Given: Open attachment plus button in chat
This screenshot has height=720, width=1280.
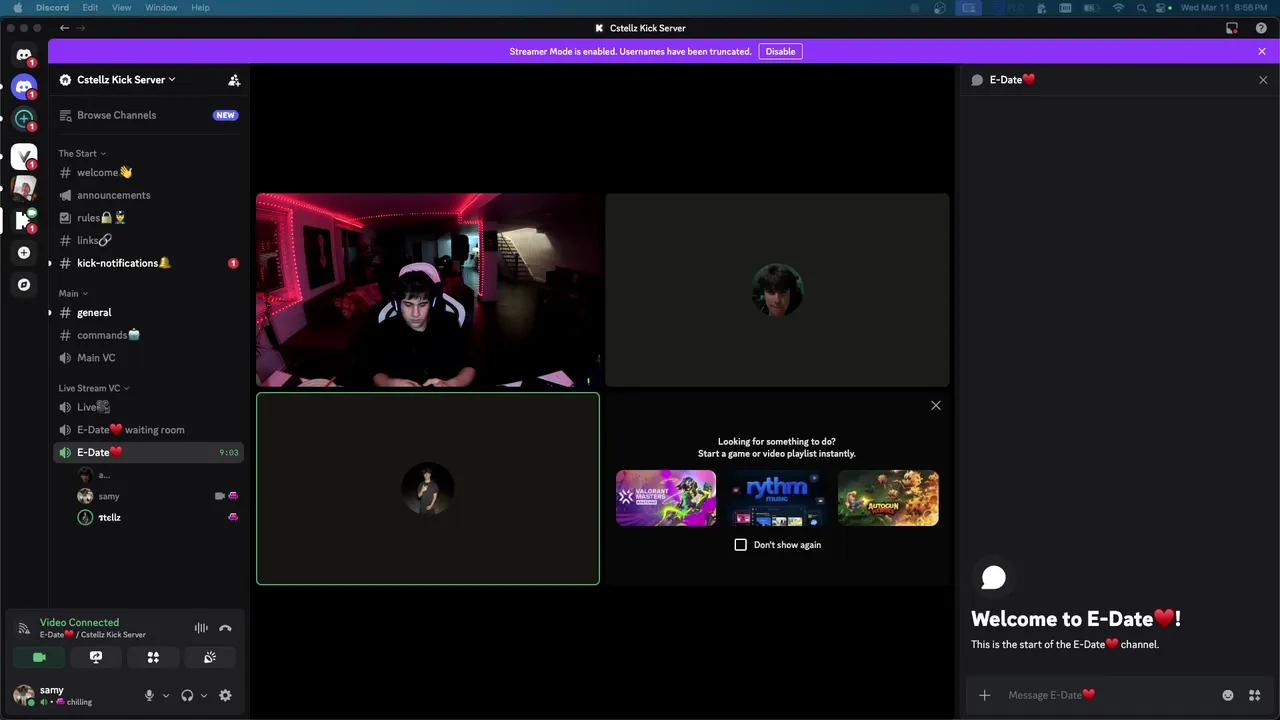Looking at the screenshot, I should pos(985,695).
